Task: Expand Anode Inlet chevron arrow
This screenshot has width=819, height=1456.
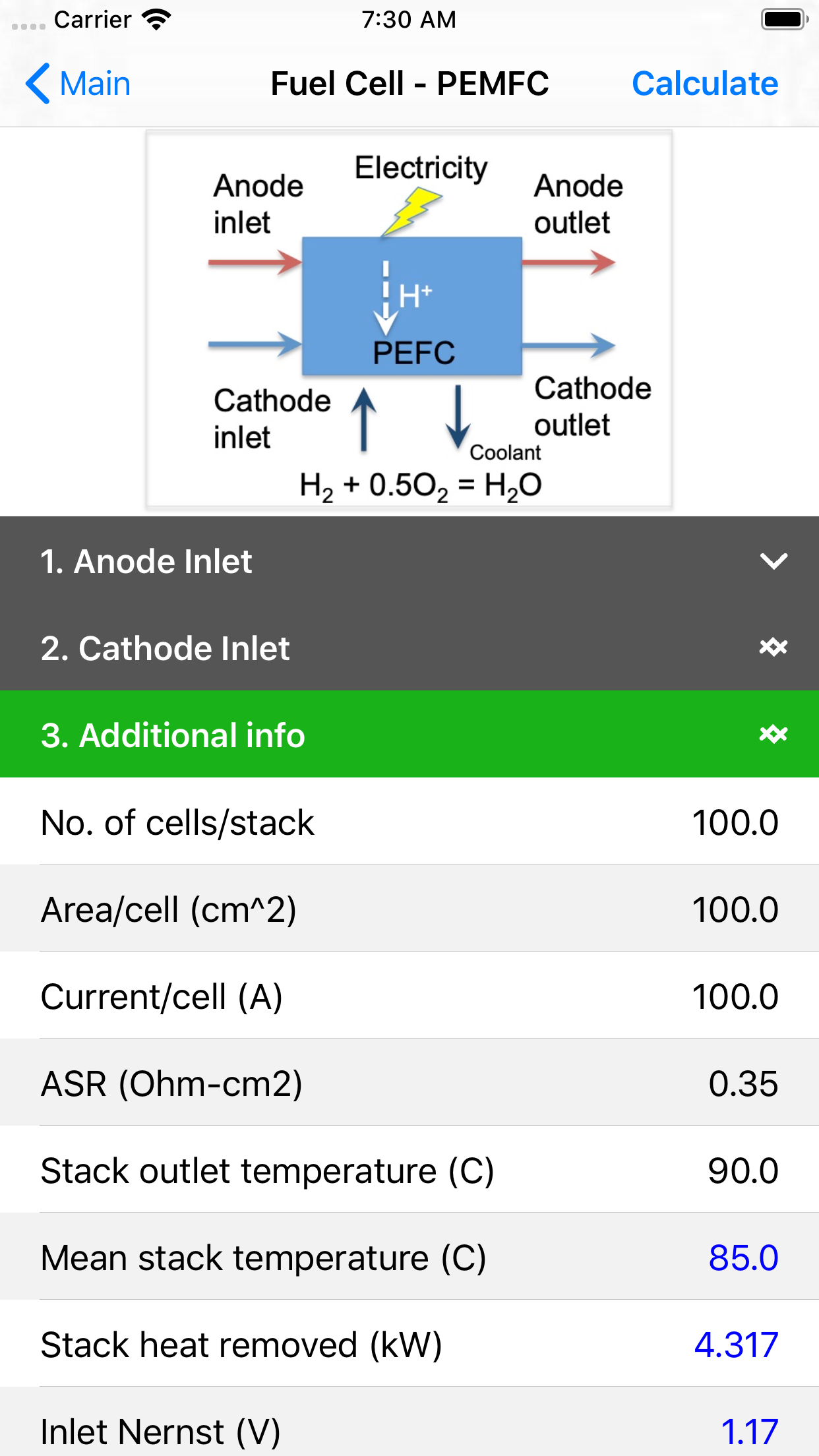Action: click(x=773, y=561)
